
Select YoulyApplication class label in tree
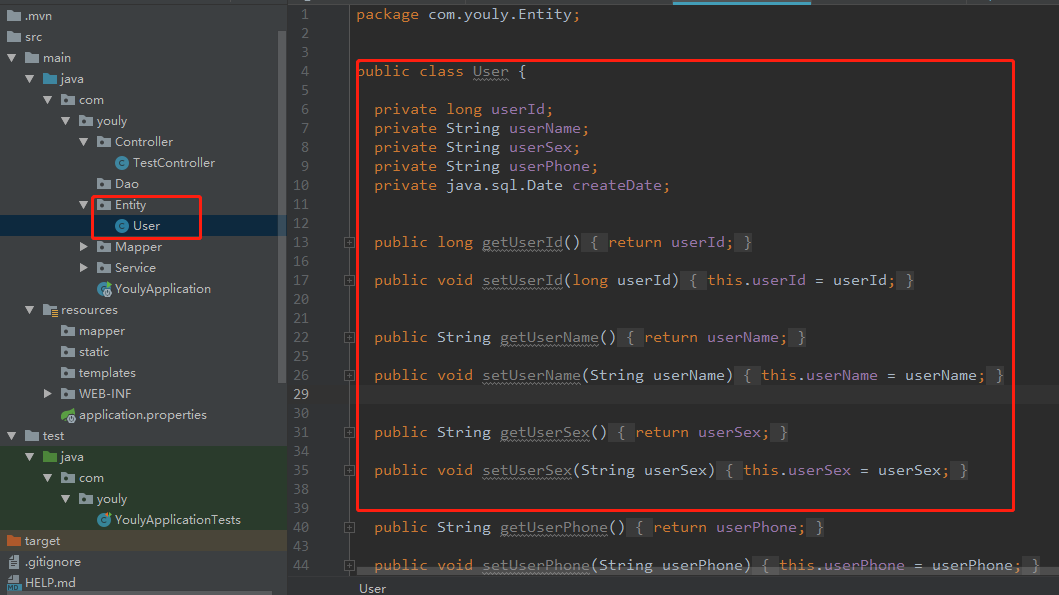(163, 289)
